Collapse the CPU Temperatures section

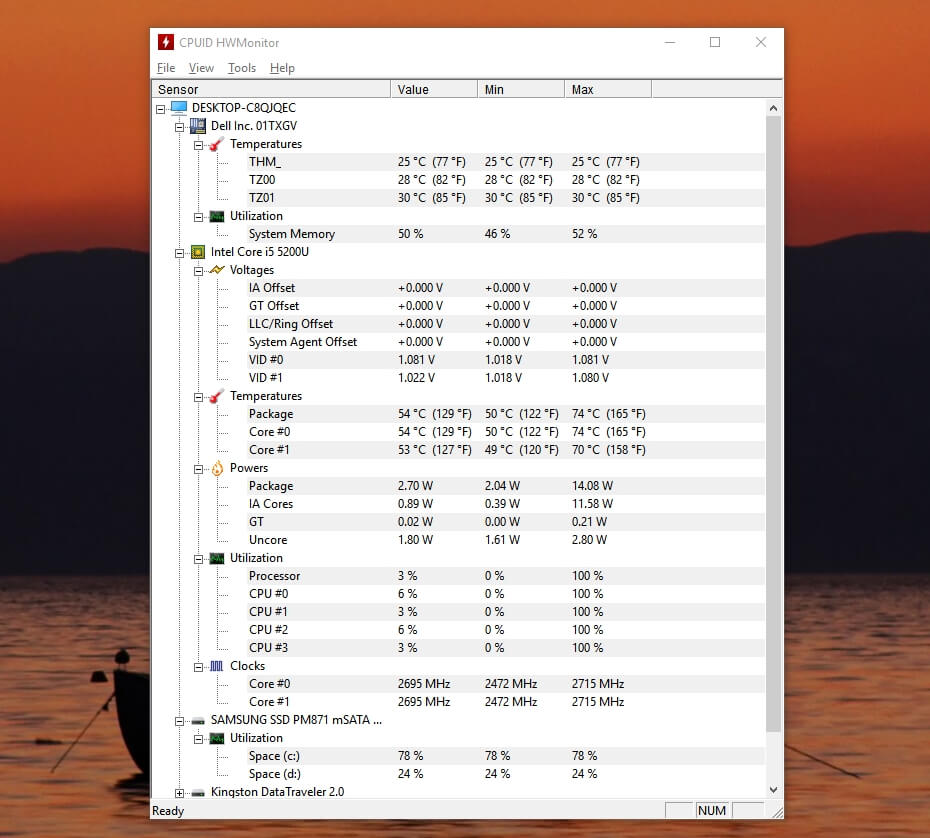tap(197, 396)
